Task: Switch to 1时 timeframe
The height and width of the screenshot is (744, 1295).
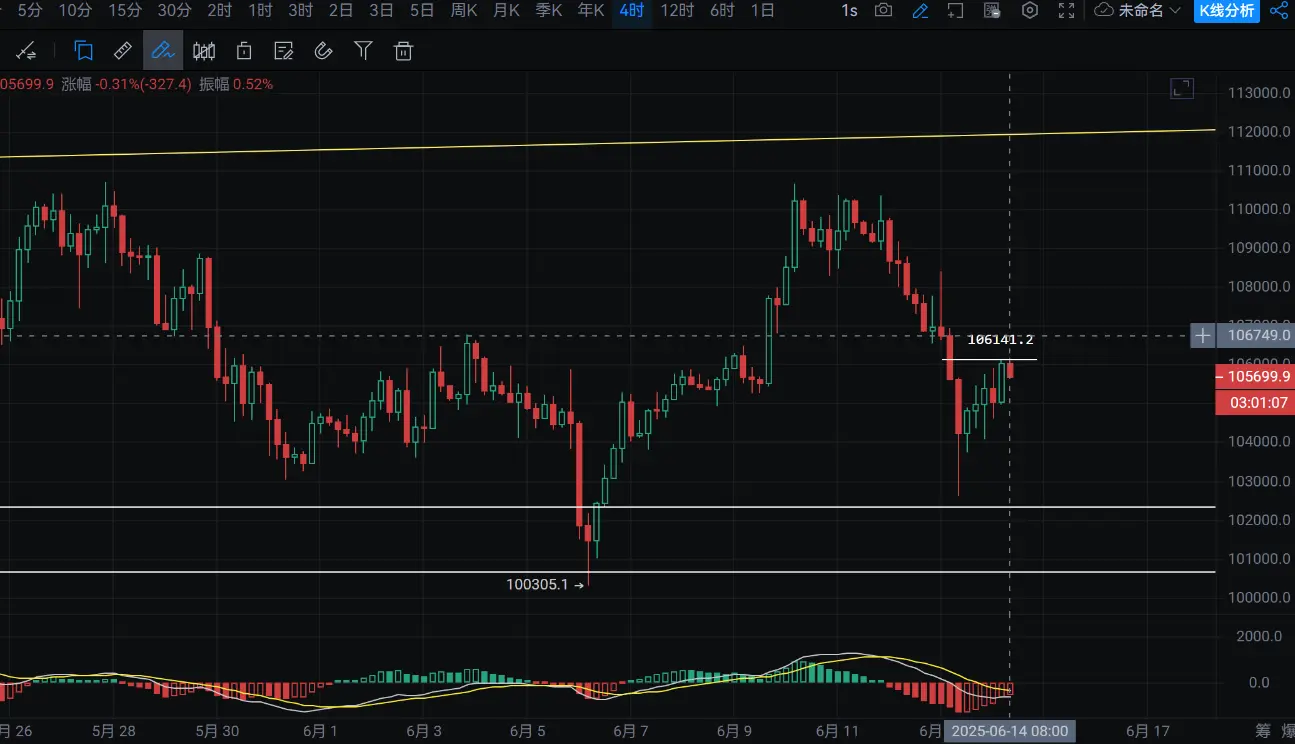Action: [260, 11]
